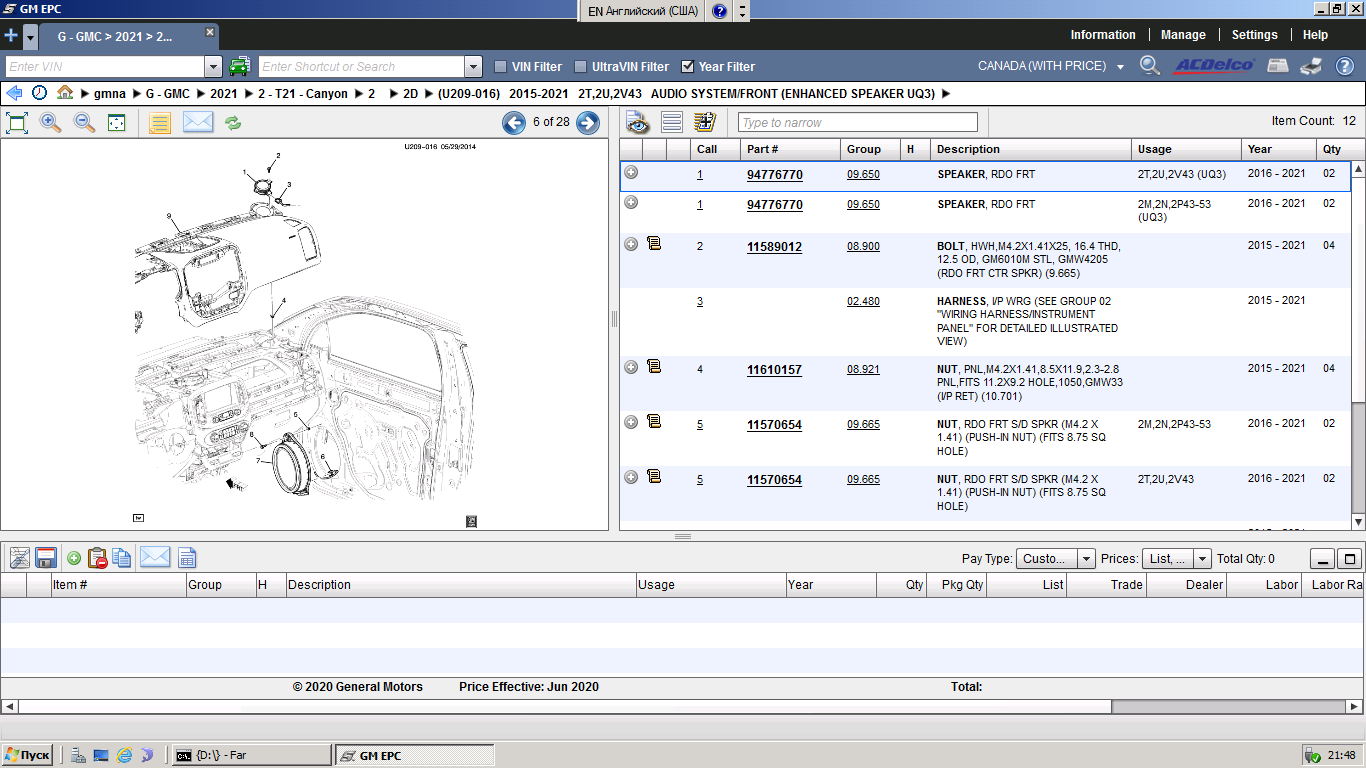Enable the VIN Filter checkbox

[501, 67]
